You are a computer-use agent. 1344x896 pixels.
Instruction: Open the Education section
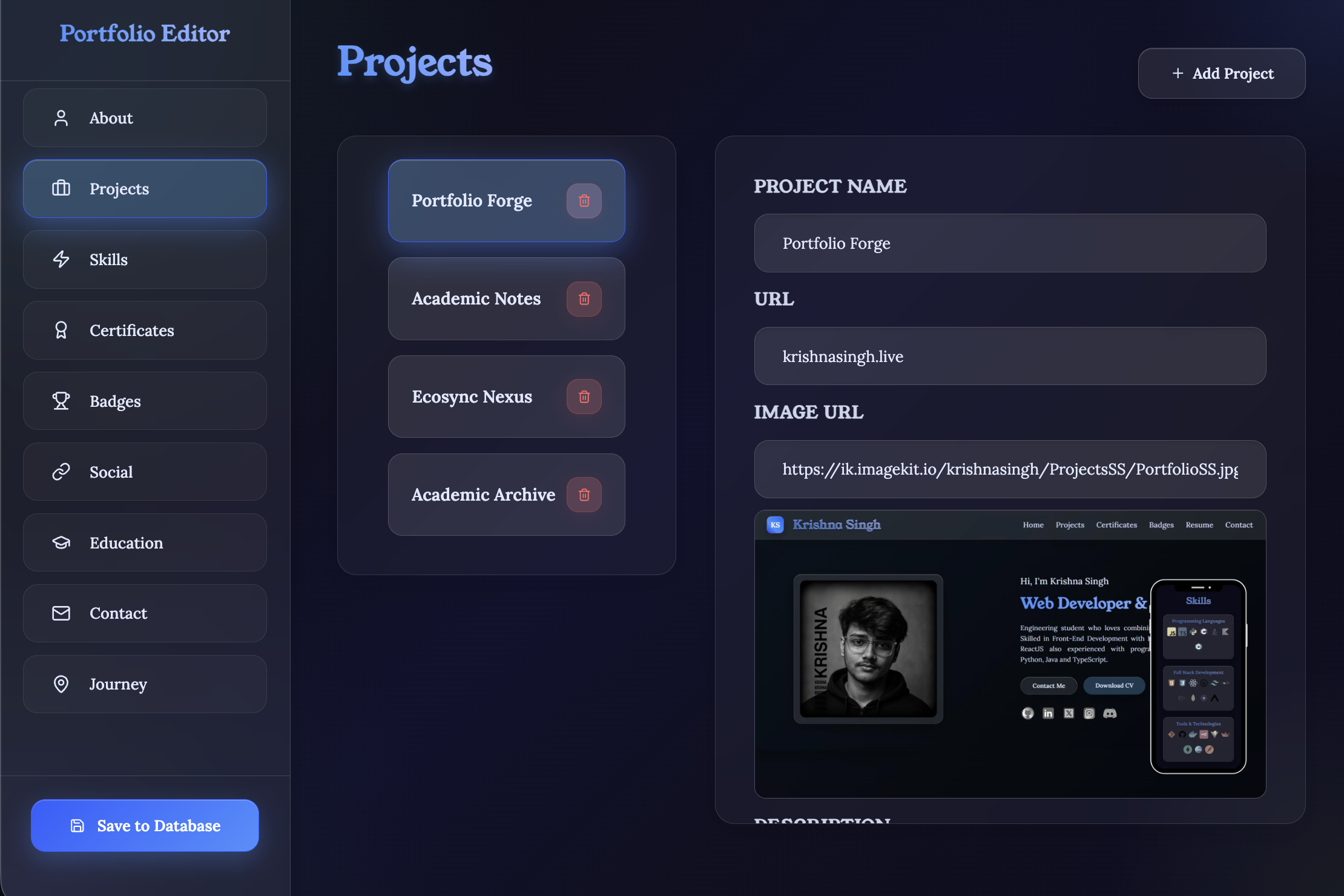point(145,543)
